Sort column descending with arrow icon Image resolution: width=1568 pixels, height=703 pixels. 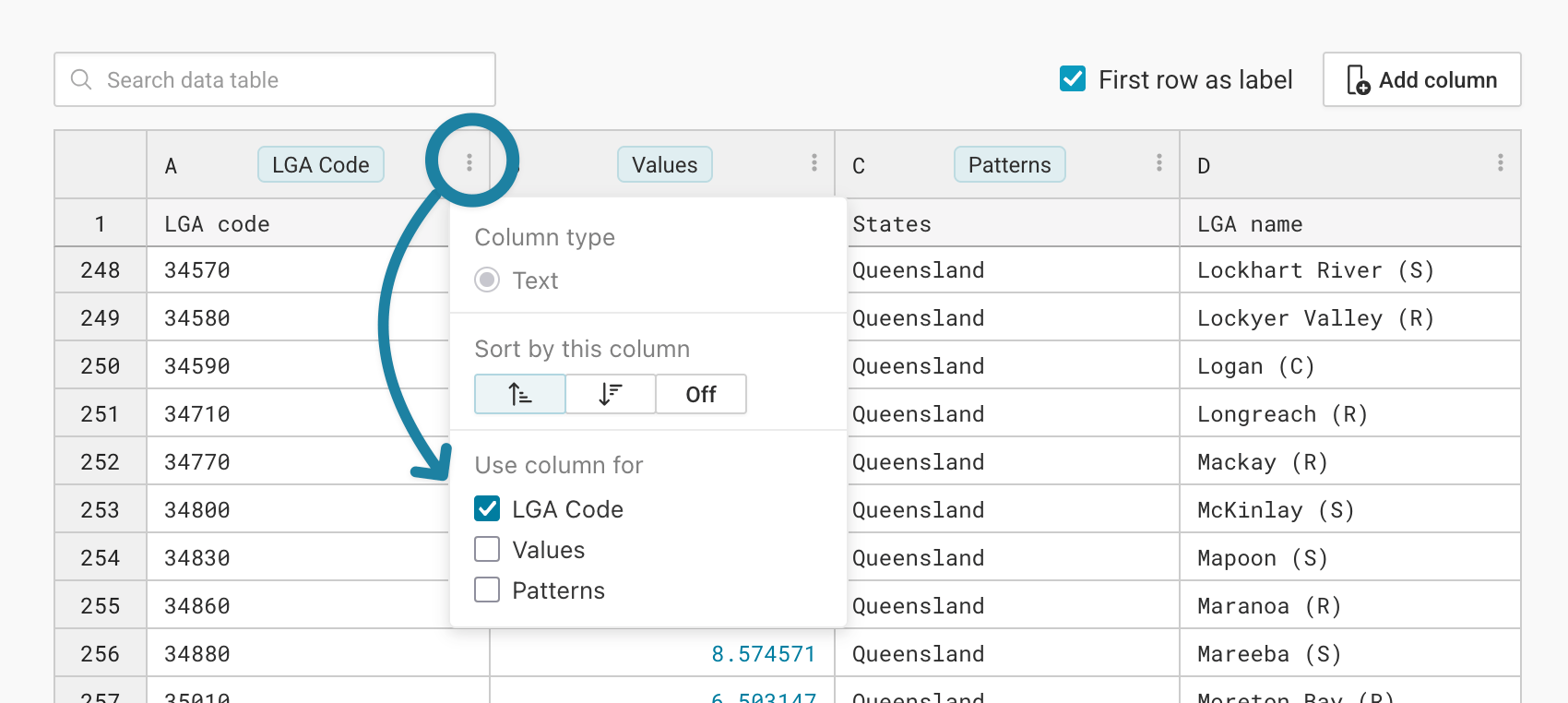(x=611, y=394)
